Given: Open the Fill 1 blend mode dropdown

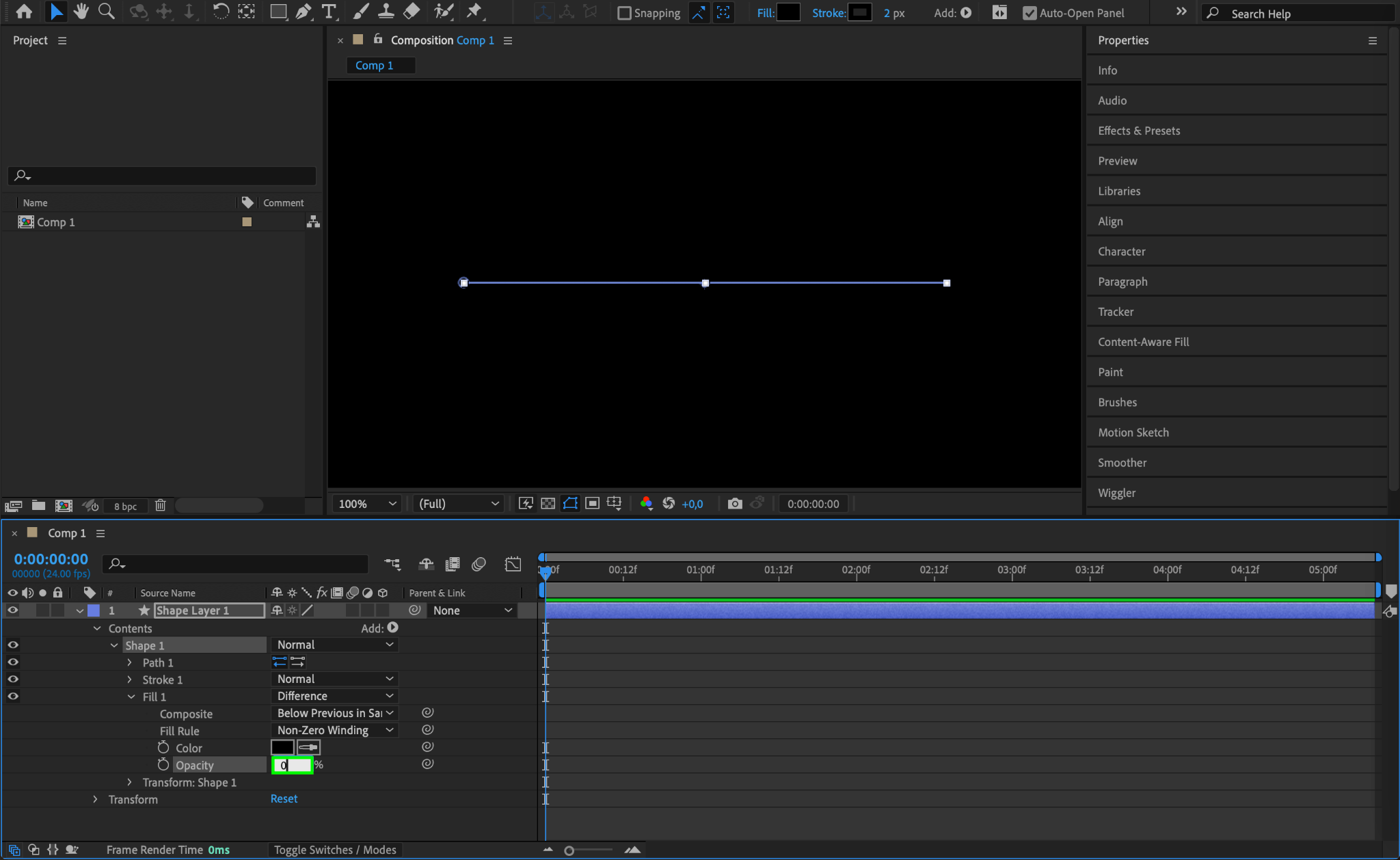Looking at the screenshot, I should 334,696.
